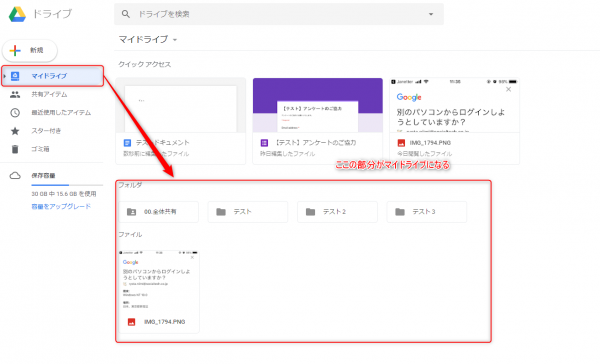Viewport: 600px width, 364px height.
Task: Click the フォルダ section heading
Action: click(130, 185)
